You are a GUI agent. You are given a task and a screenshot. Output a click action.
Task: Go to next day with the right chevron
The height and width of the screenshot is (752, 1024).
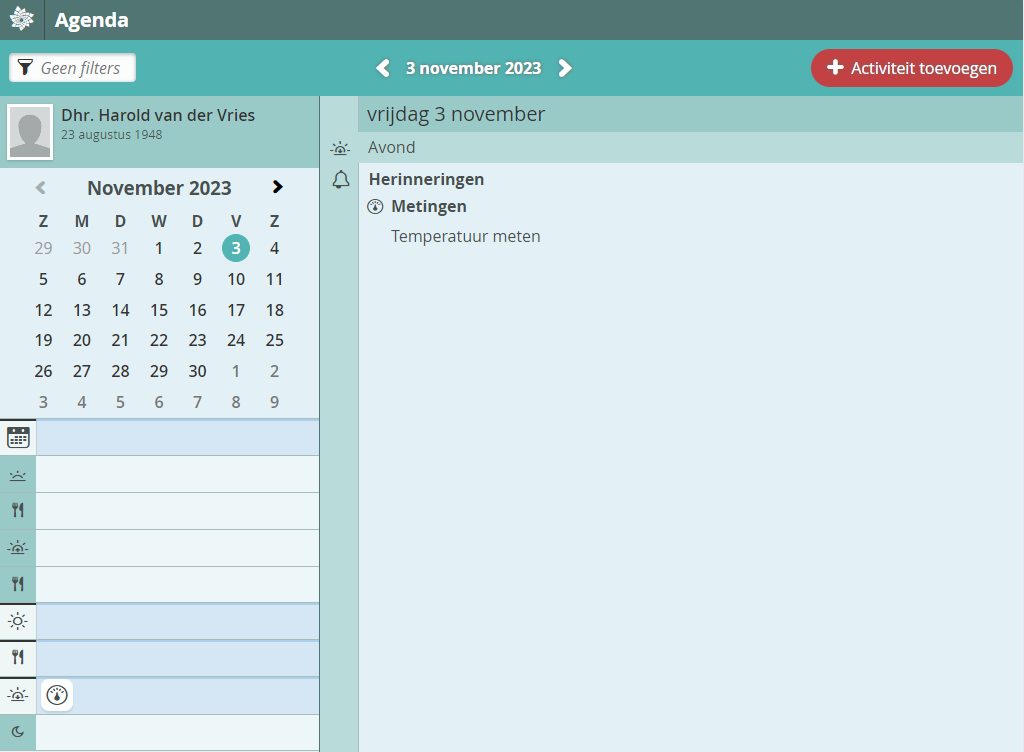(x=565, y=68)
